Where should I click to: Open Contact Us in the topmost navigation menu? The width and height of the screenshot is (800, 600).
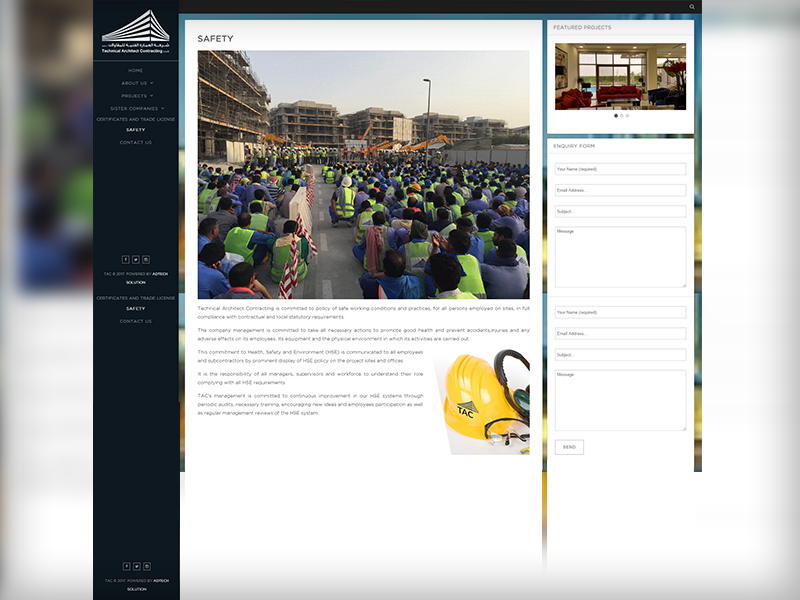click(x=135, y=142)
